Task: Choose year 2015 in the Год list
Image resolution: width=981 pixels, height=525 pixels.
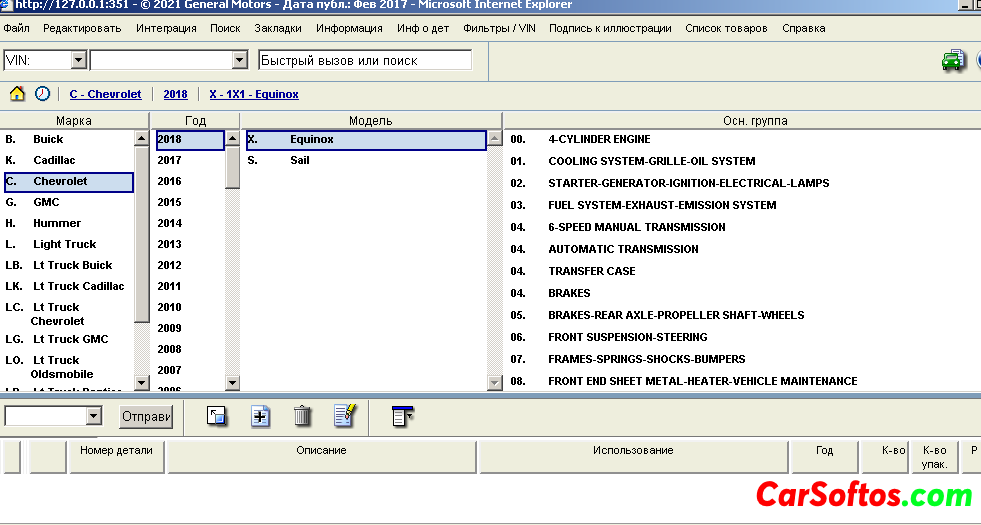Action: [x=169, y=202]
